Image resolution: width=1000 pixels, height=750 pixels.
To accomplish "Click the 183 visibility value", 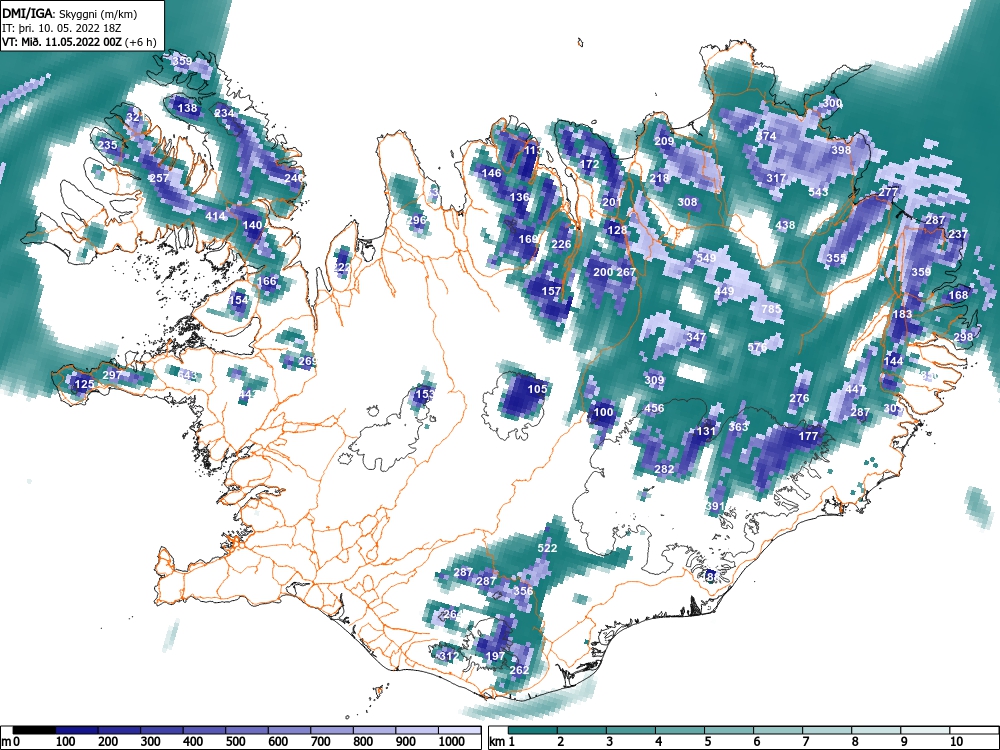I will click(902, 314).
